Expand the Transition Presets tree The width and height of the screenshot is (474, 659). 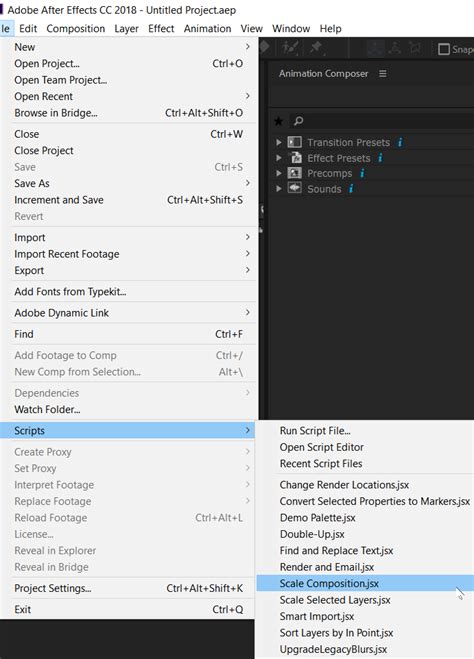tap(278, 142)
